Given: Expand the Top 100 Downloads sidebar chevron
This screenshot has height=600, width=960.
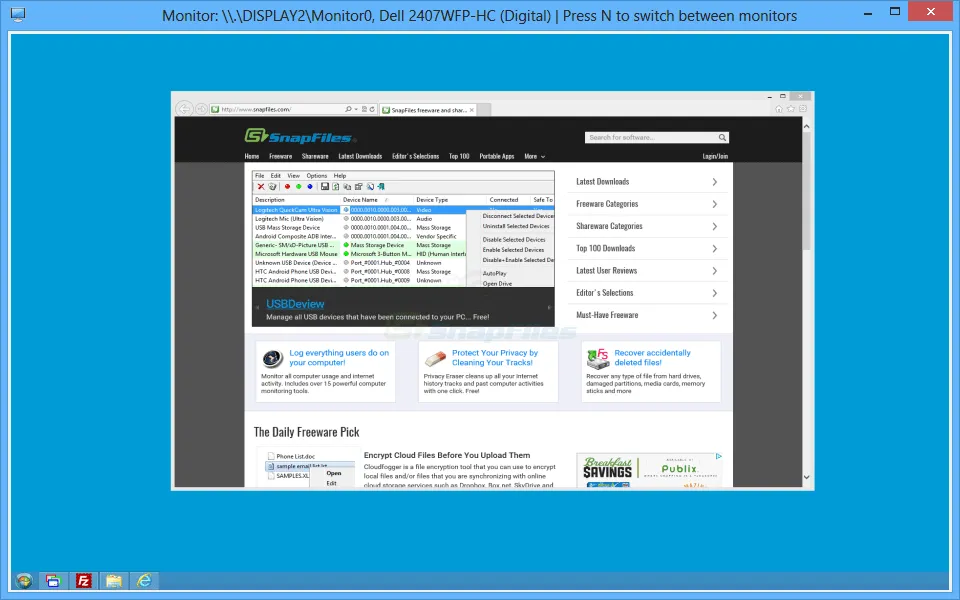Looking at the screenshot, I should [714, 249].
